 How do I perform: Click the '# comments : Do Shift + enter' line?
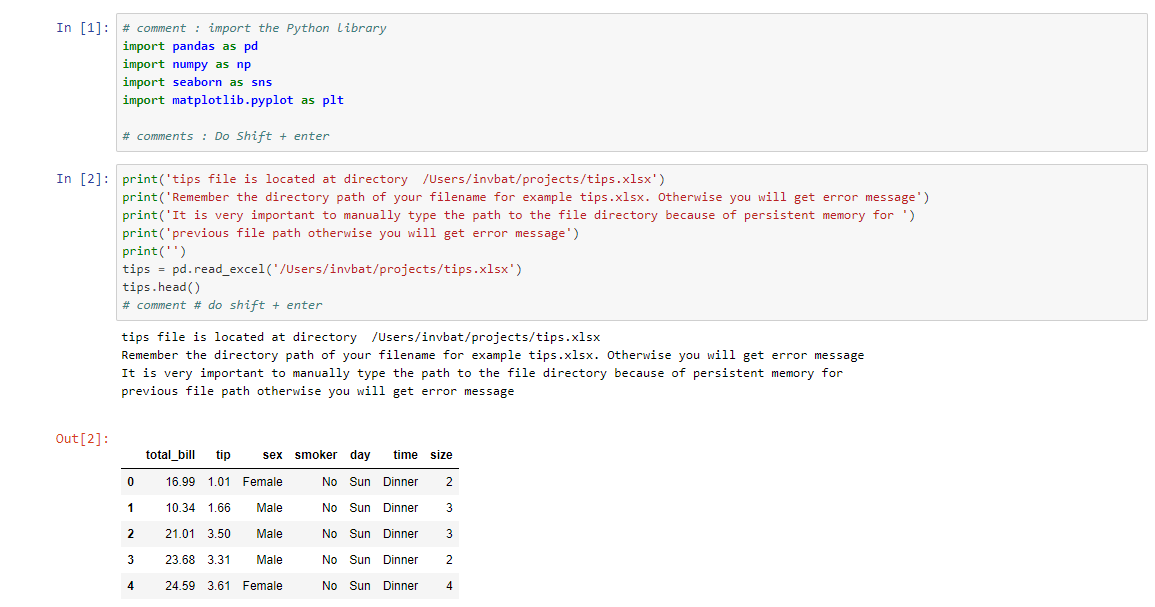[x=225, y=136]
